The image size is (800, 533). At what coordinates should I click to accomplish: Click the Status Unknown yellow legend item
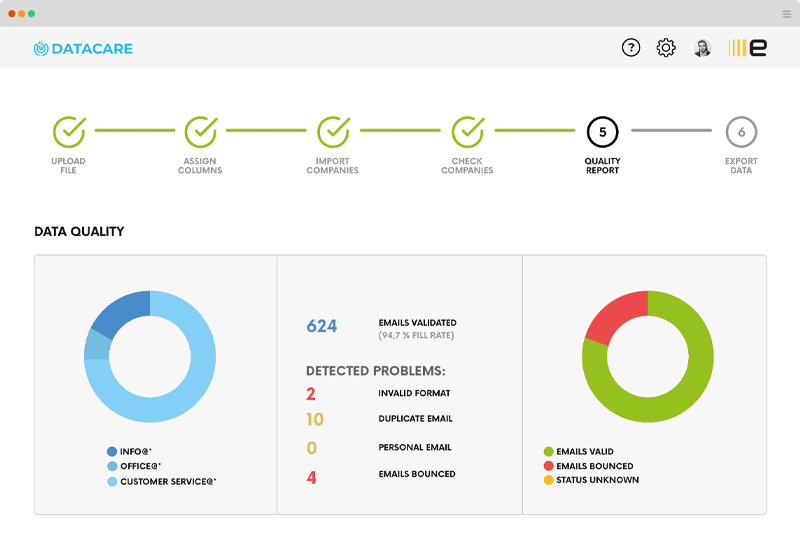coord(590,480)
